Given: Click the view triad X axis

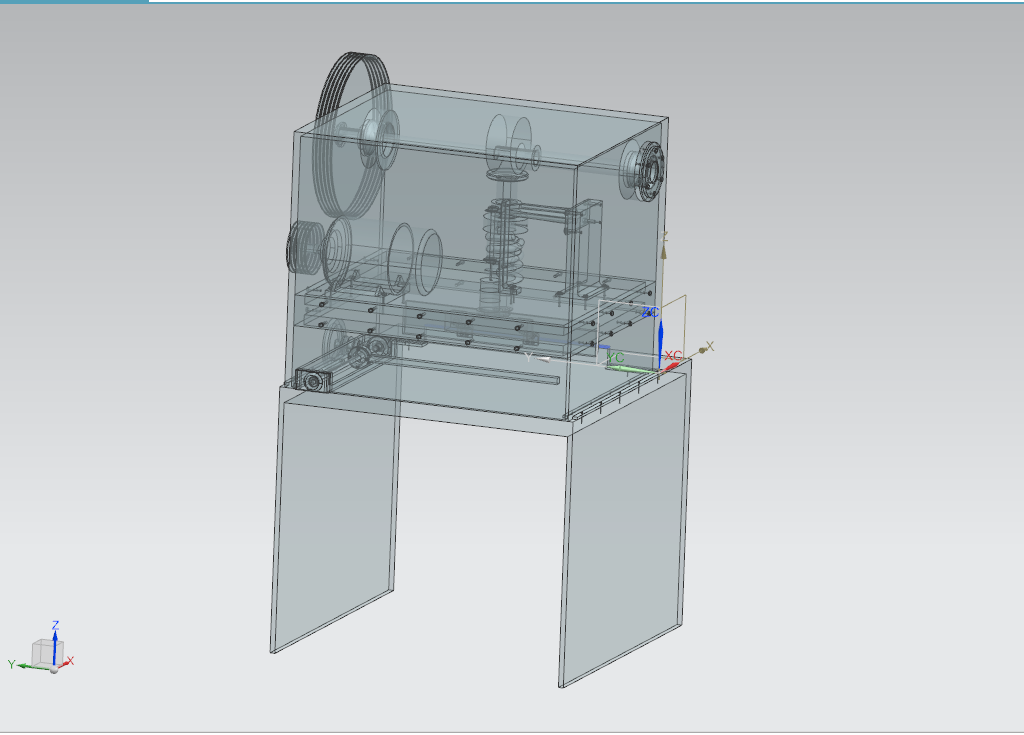Looking at the screenshot, I should (x=63, y=664).
